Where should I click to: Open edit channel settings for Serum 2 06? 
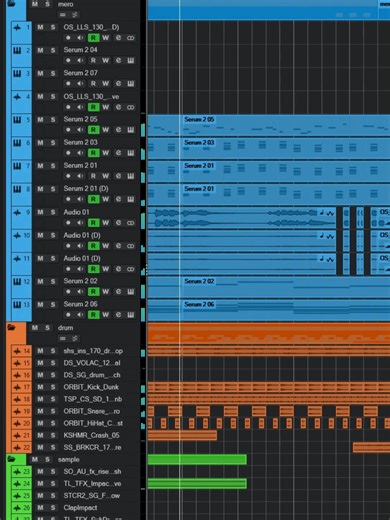click(x=118, y=315)
